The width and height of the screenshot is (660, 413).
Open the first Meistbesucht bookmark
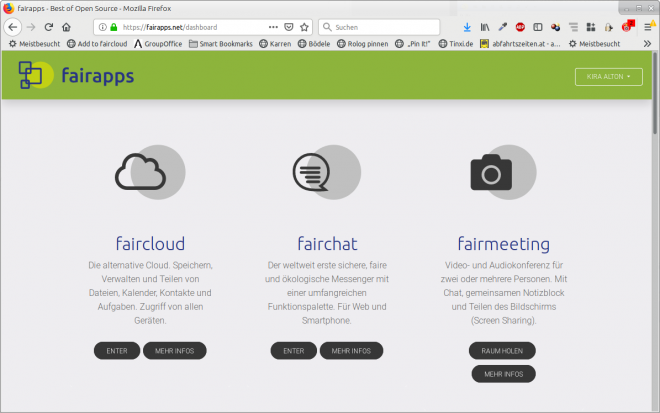(x=35, y=44)
